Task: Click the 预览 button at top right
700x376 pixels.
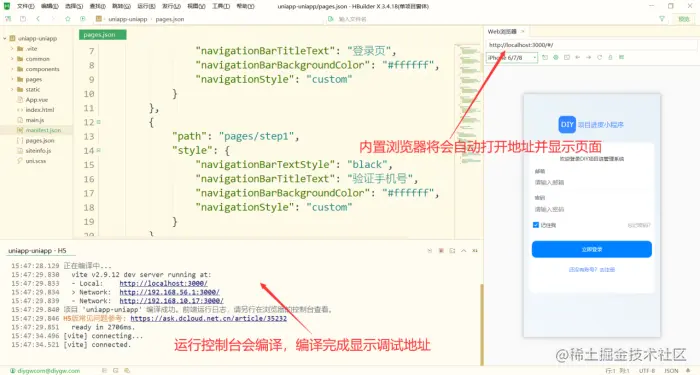Action: click(683, 19)
